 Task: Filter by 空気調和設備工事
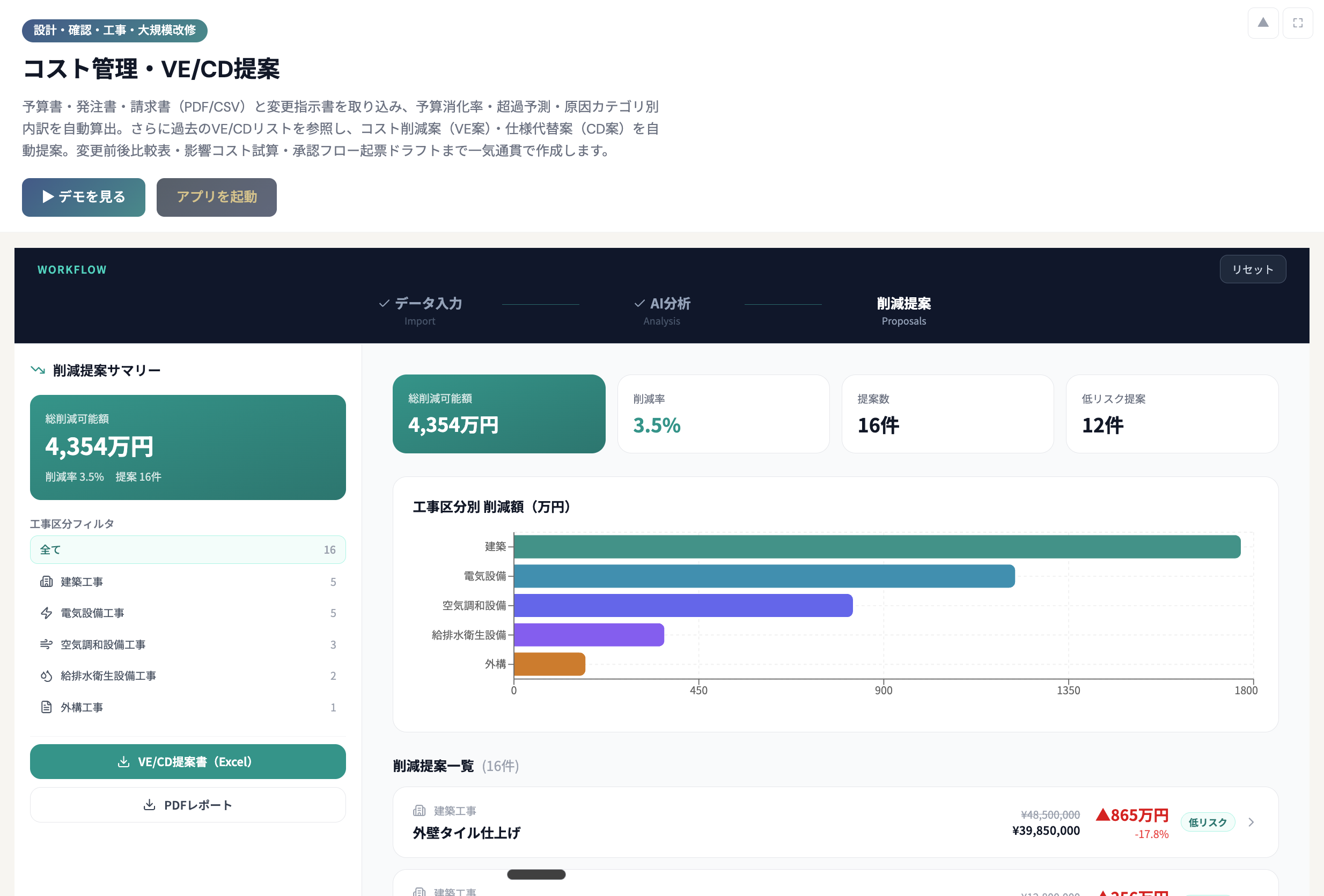[188, 644]
